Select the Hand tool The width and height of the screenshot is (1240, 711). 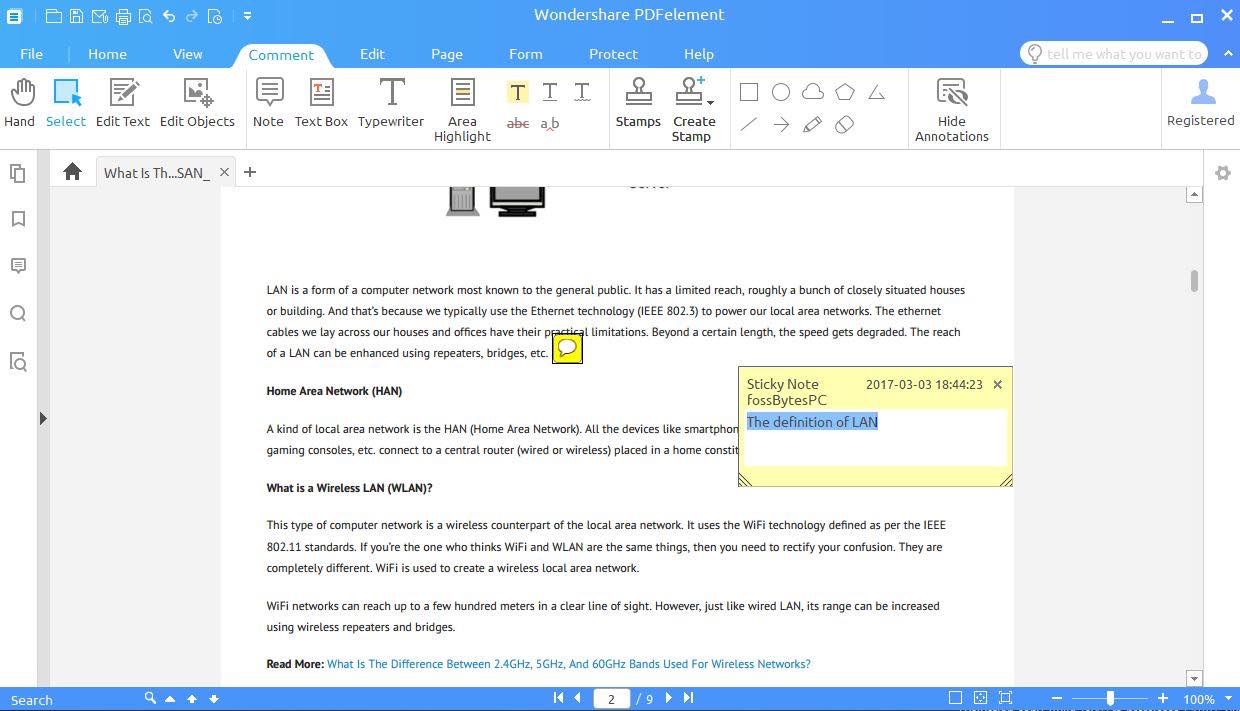(19, 104)
